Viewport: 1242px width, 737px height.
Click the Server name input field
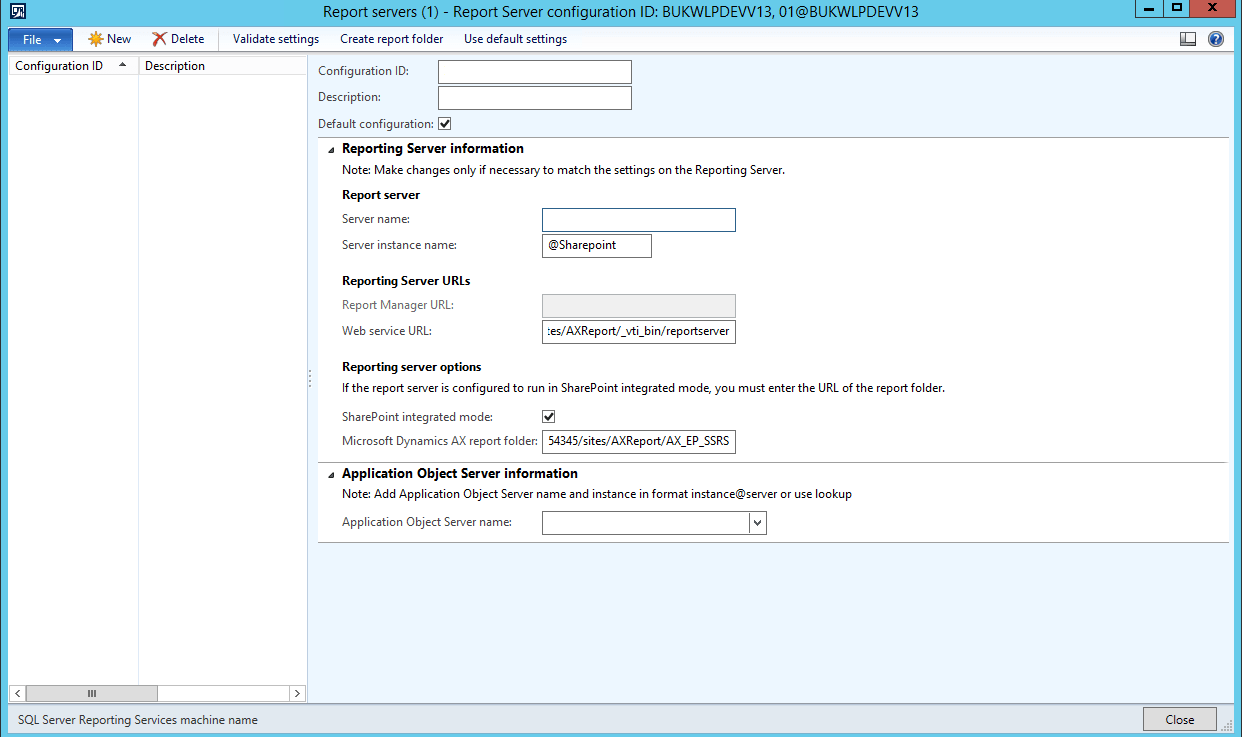pos(639,220)
